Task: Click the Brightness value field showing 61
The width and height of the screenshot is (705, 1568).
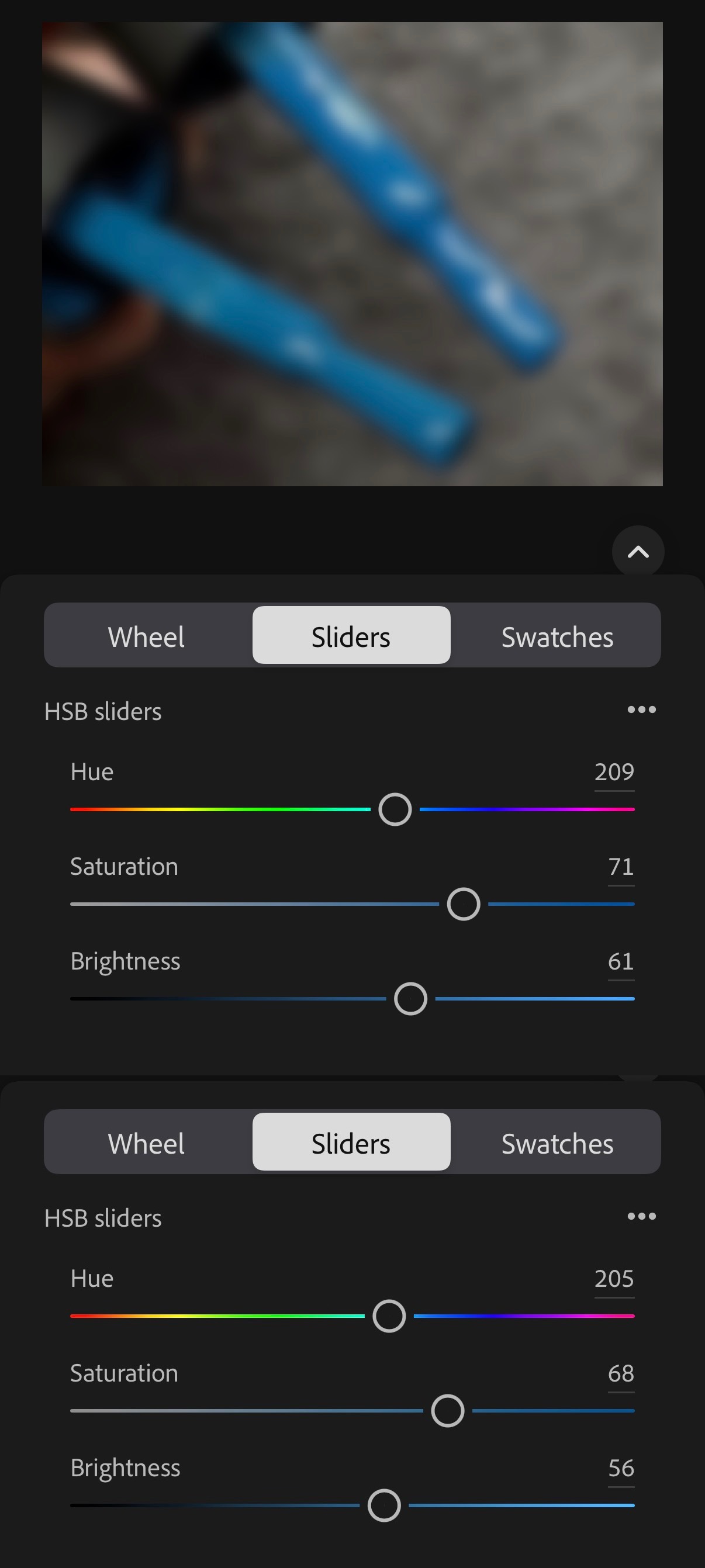Action: (620, 962)
